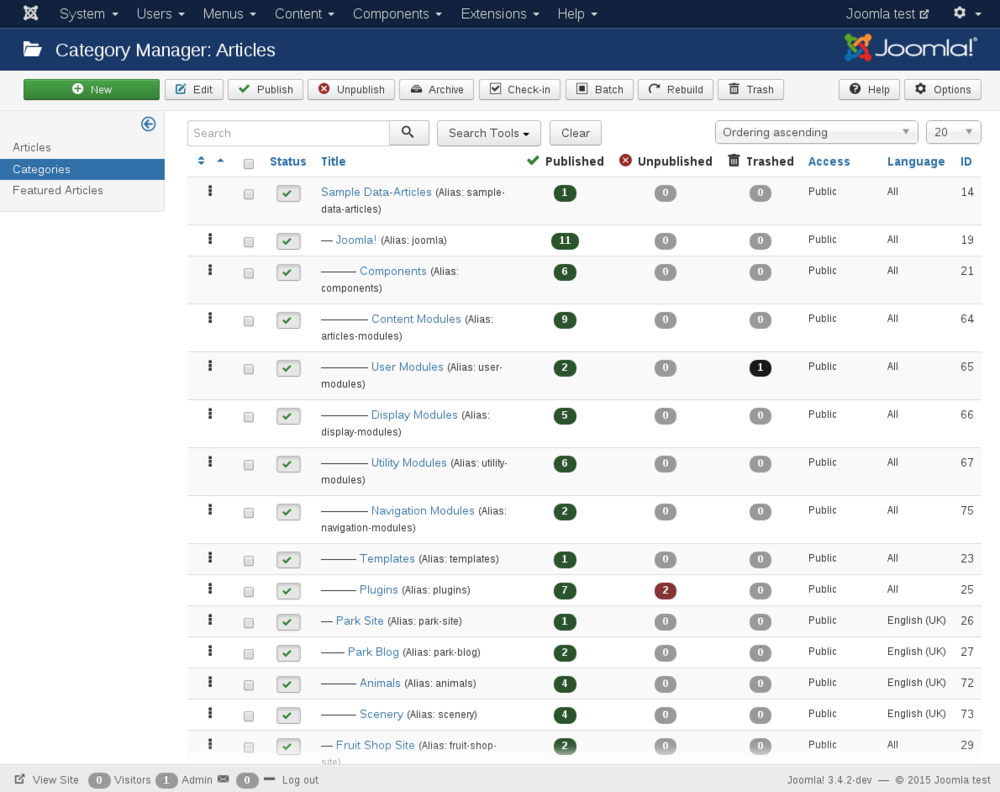Click the green New button
This screenshot has width=1000, height=792.
coord(91,90)
